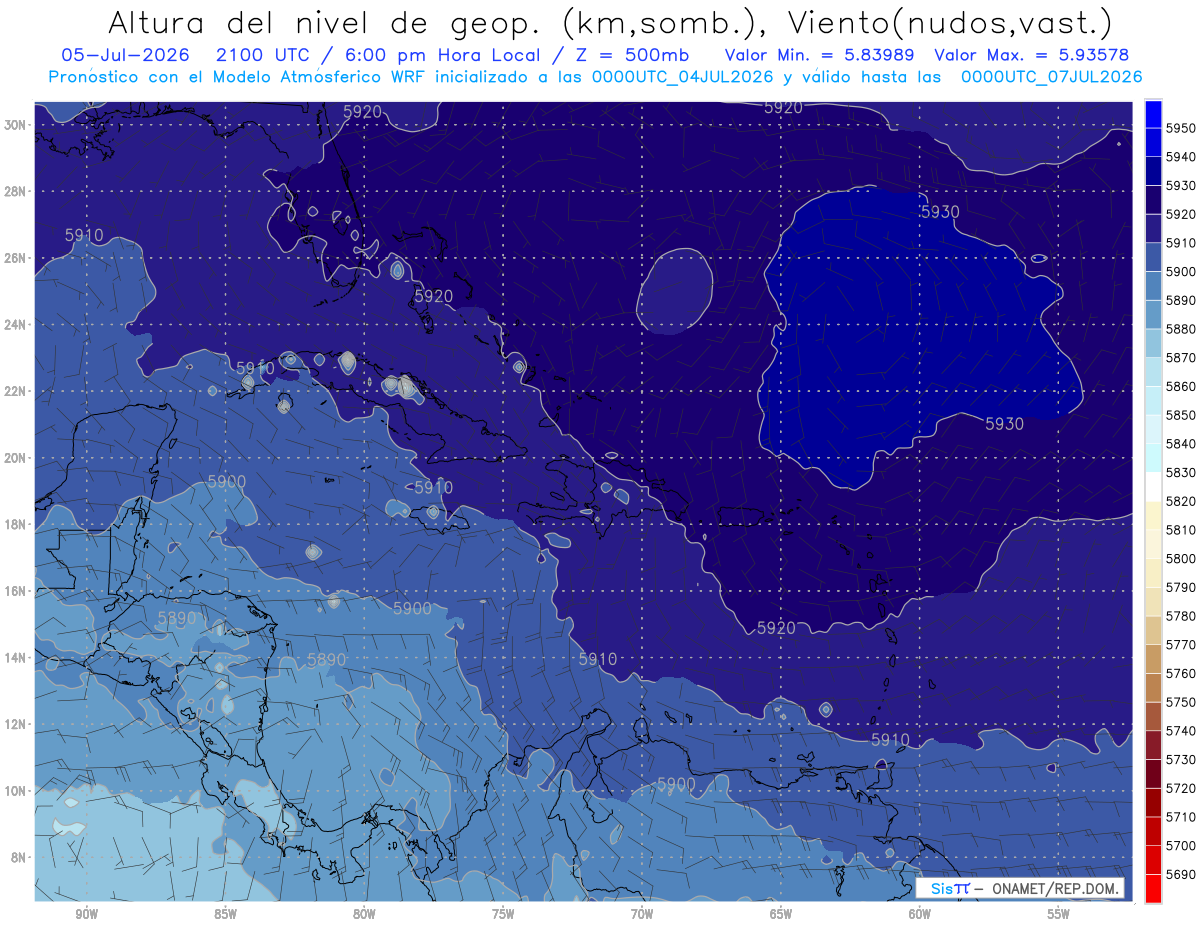This screenshot has height=927, width=1200.
Task: Click the '70W' longitude axis label
Action: click(x=642, y=914)
